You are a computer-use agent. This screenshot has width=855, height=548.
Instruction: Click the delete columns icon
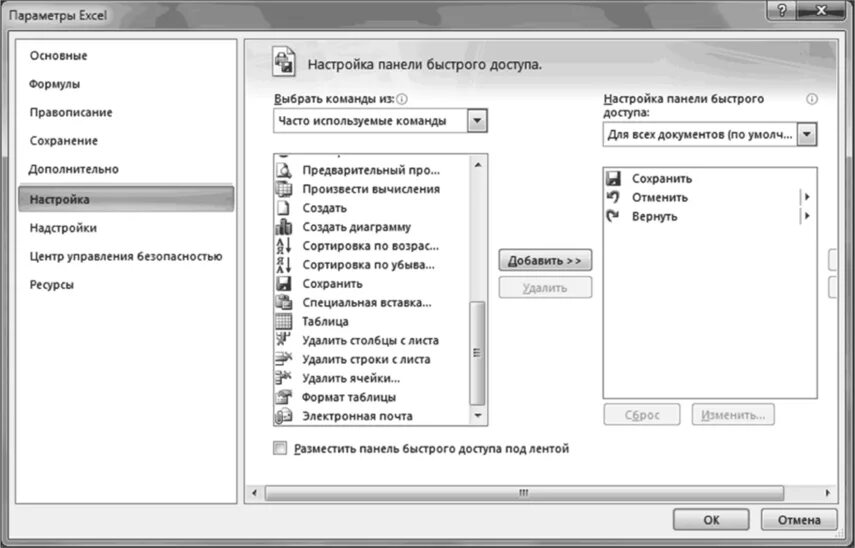pyautogui.click(x=284, y=340)
